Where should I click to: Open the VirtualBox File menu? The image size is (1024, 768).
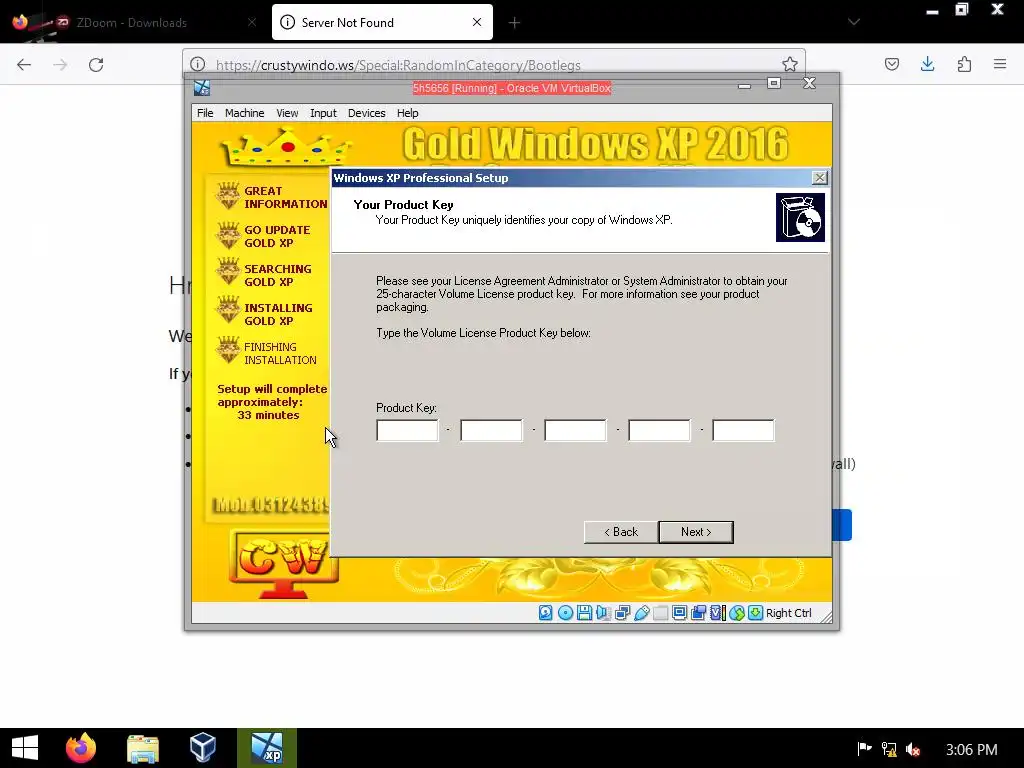(205, 113)
